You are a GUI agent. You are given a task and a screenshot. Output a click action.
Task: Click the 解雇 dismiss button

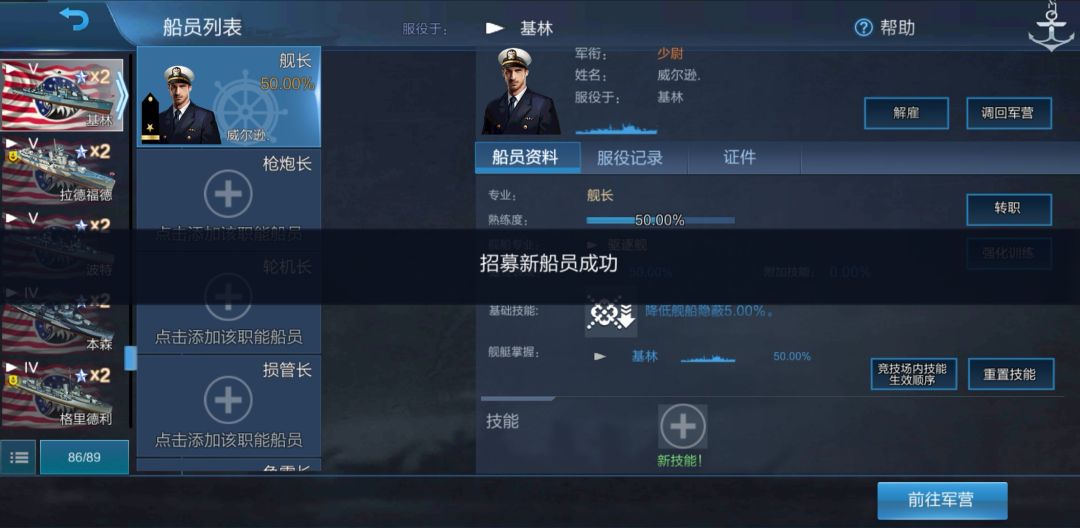pyautogui.click(x=906, y=113)
